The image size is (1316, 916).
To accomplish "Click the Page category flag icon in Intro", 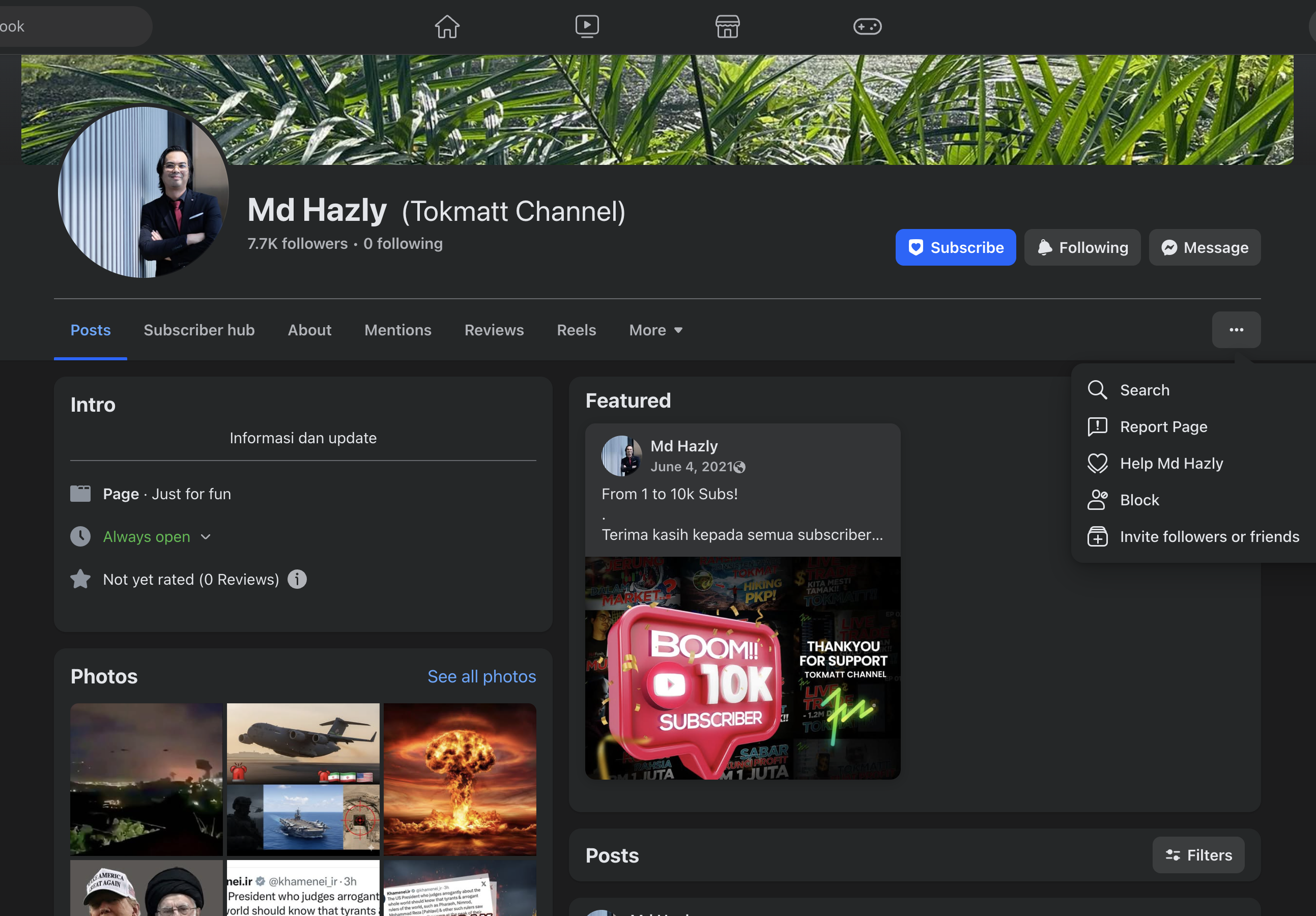I will pyautogui.click(x=80, y=494).
